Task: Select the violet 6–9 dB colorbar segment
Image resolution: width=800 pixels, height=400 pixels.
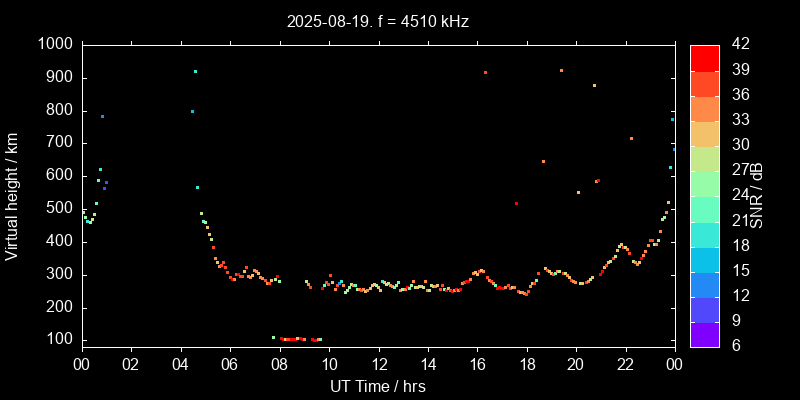Action: pos(704,334)
